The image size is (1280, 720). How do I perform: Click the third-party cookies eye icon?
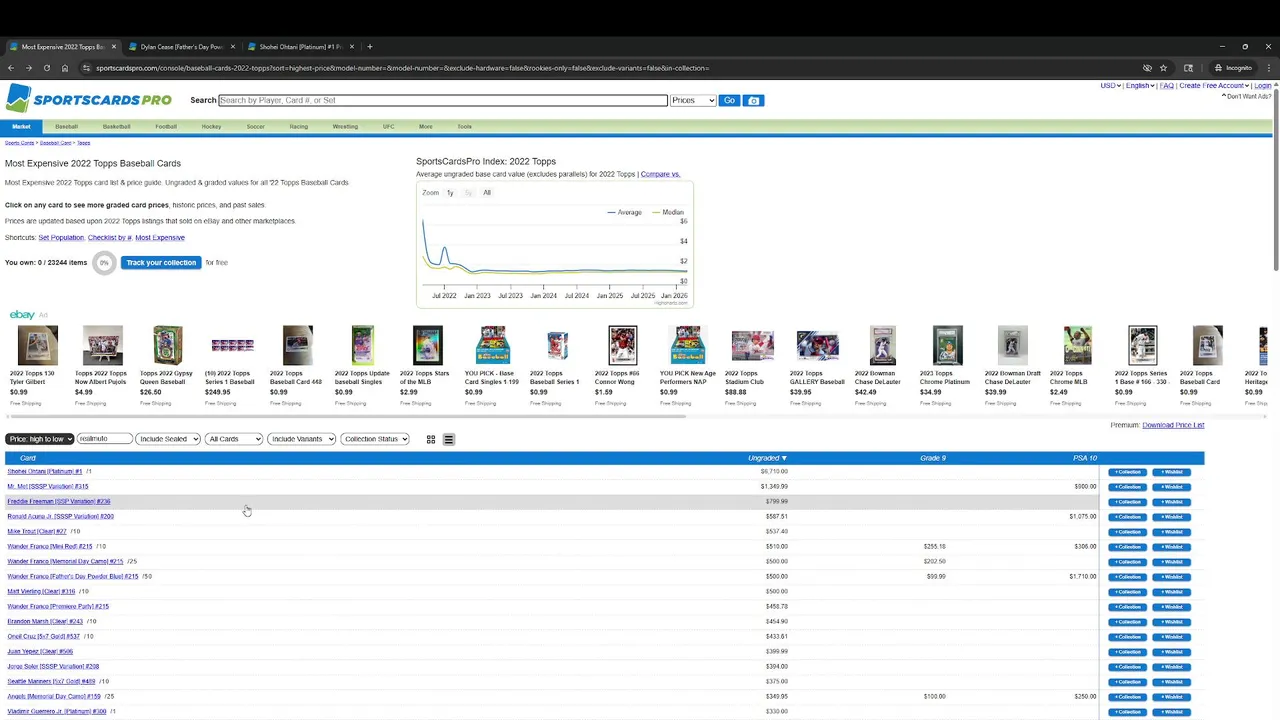pyautogui.click(x=1147, y=68)
